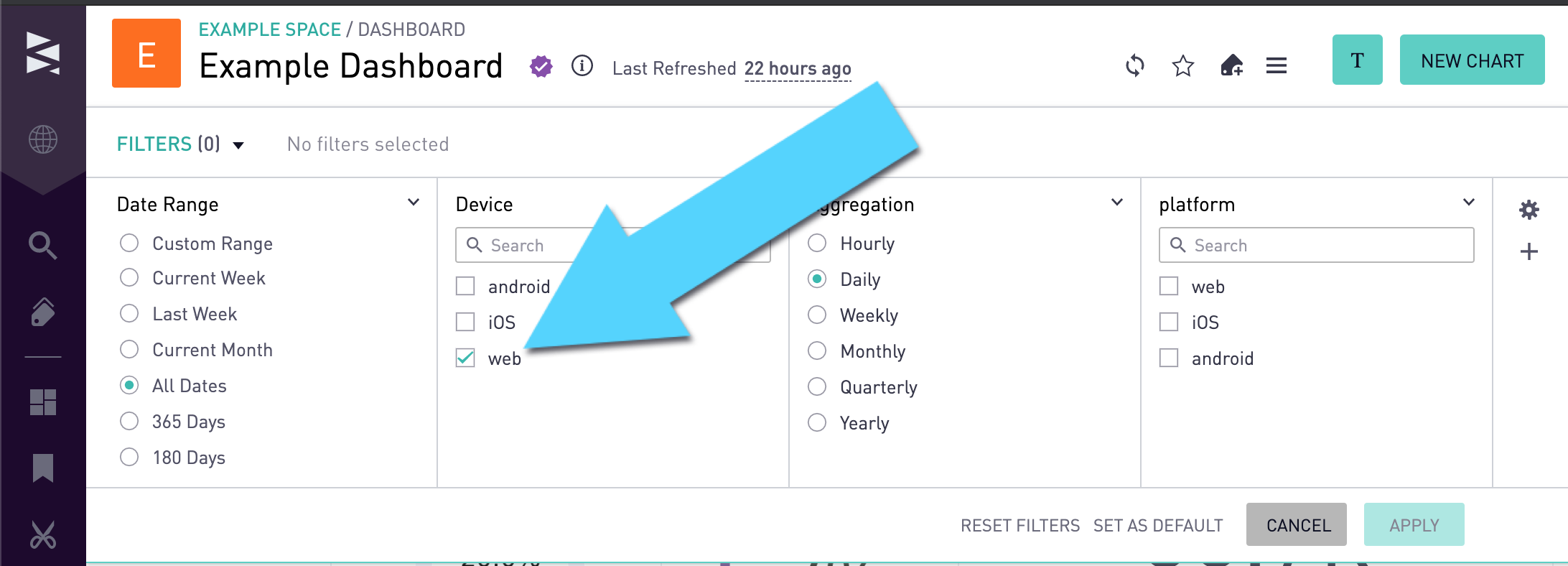Collapse the platform filter section
Image resolution: width=1568 pixels, height=566 pixels.
point(1467,202)
